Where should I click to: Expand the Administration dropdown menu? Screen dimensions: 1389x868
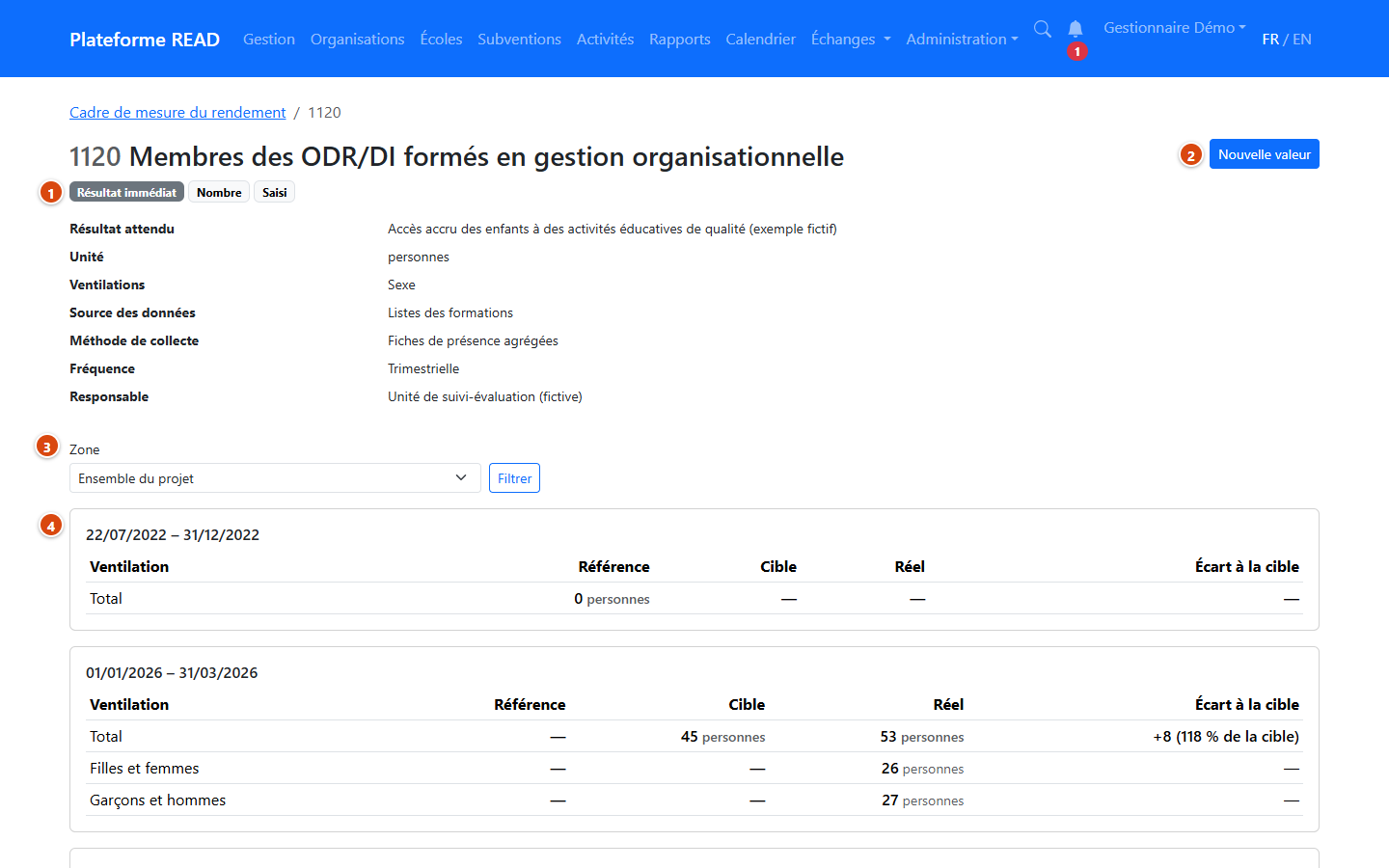[x=962, y=40]
